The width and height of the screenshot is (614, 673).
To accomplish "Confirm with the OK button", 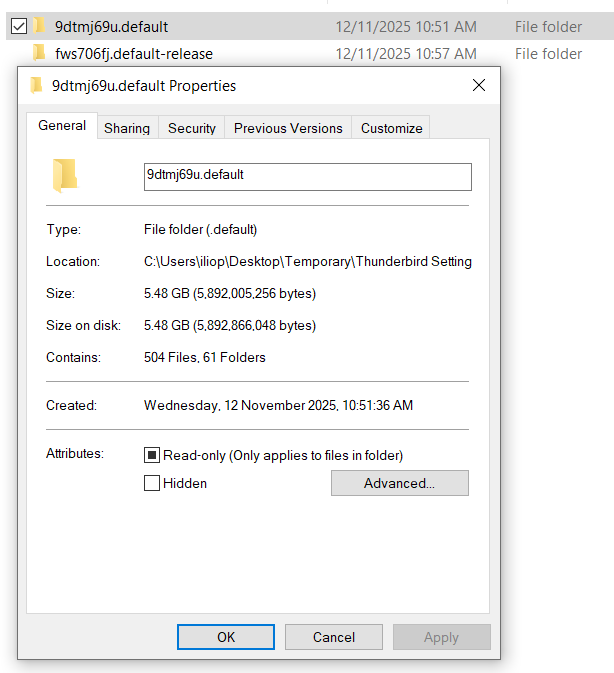I will tap(226, 637).
